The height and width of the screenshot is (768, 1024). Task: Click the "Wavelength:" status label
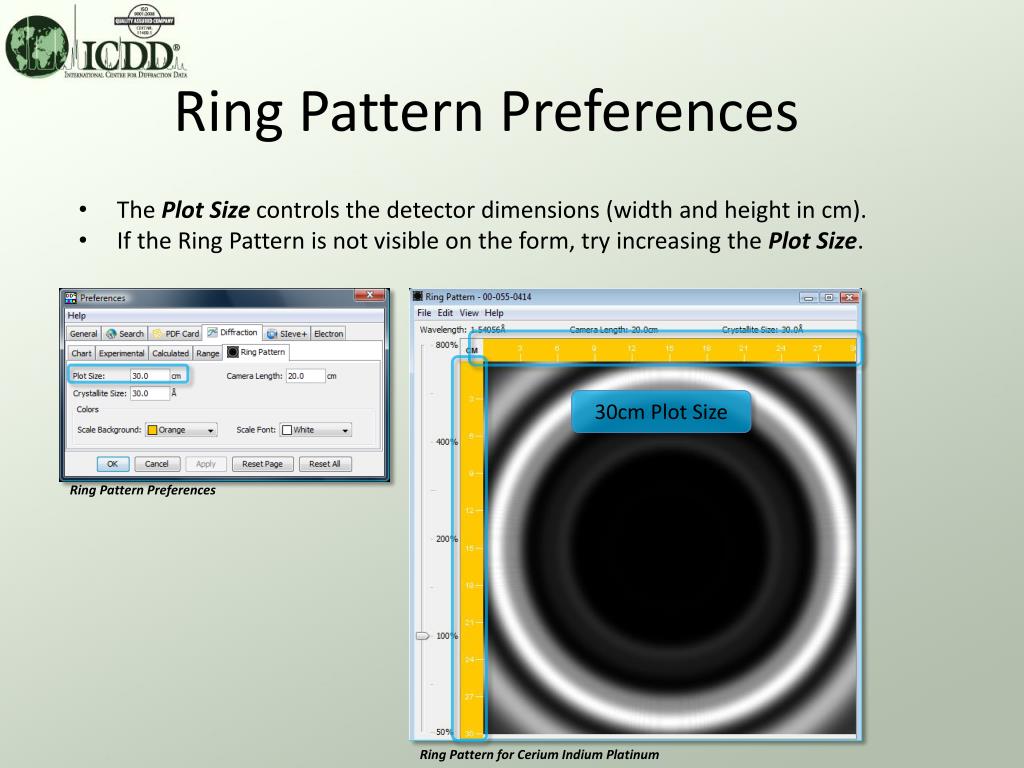pyautogui.click(x=443, y=330)
